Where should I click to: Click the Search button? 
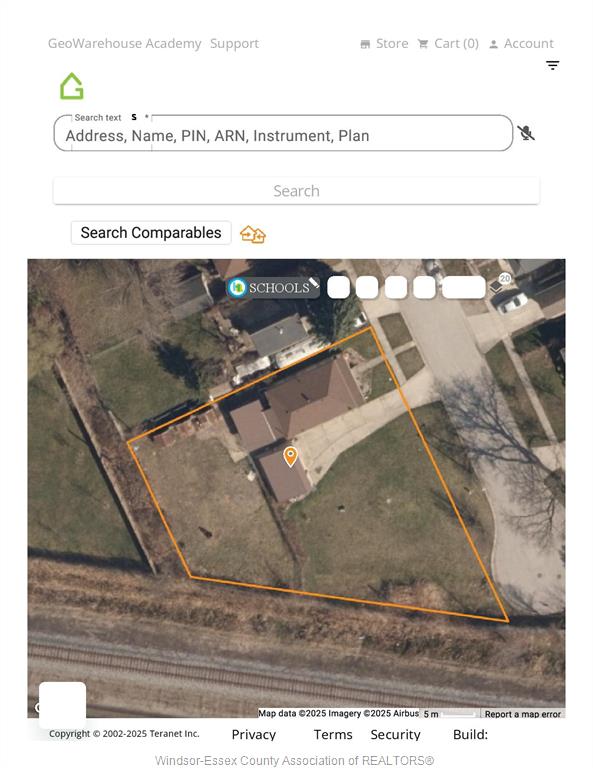(296, 191)
